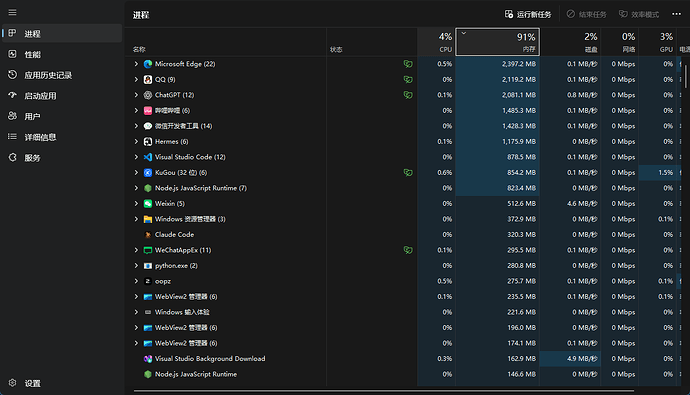The height and width of the screenshot is (395, 690).
Task: Open the hamburger navigation menu
Action: tap(12, 12)
